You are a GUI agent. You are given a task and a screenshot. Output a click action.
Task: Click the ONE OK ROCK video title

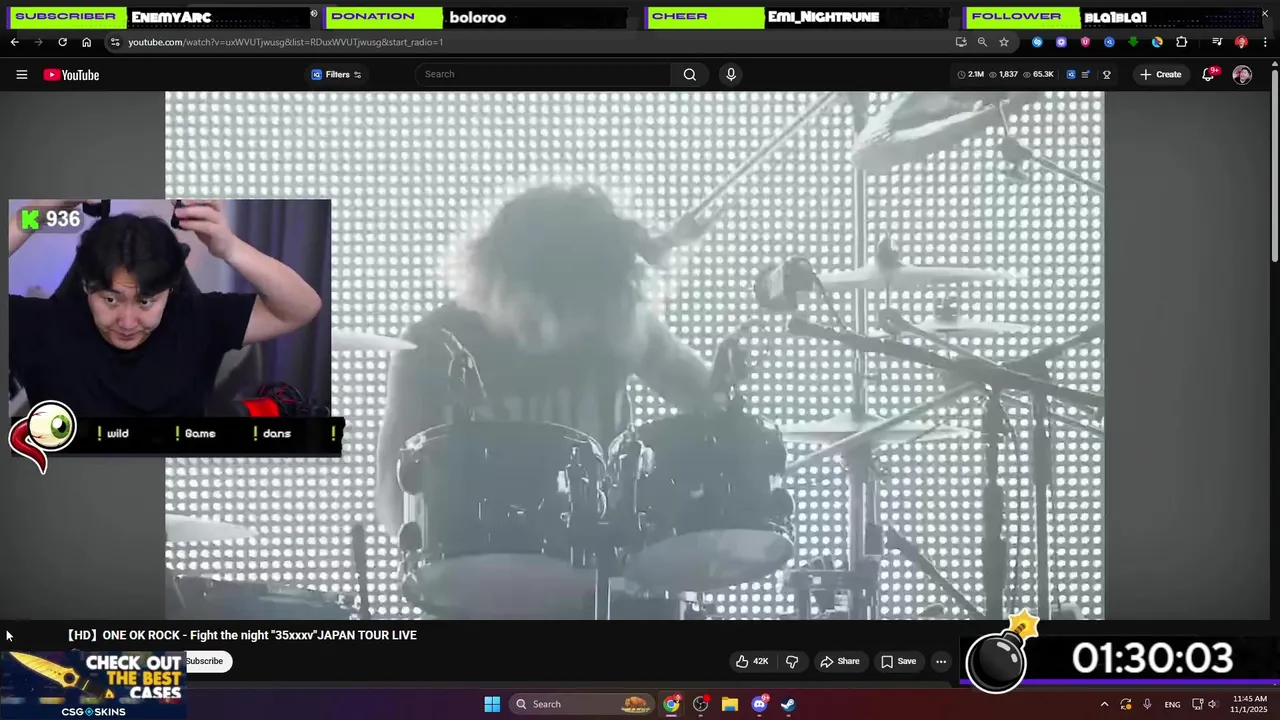[x=242, y=635]
